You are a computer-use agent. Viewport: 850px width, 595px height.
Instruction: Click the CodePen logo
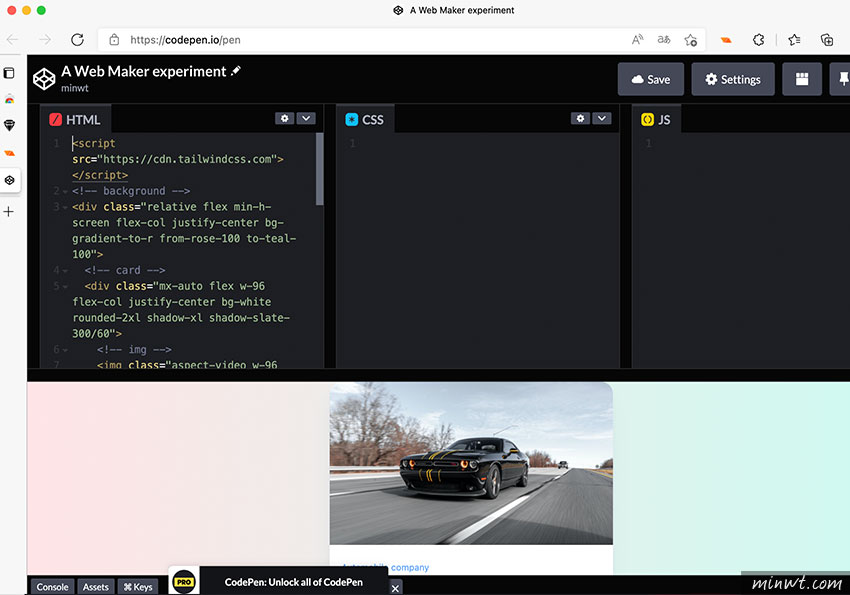[x=44, y=79]
